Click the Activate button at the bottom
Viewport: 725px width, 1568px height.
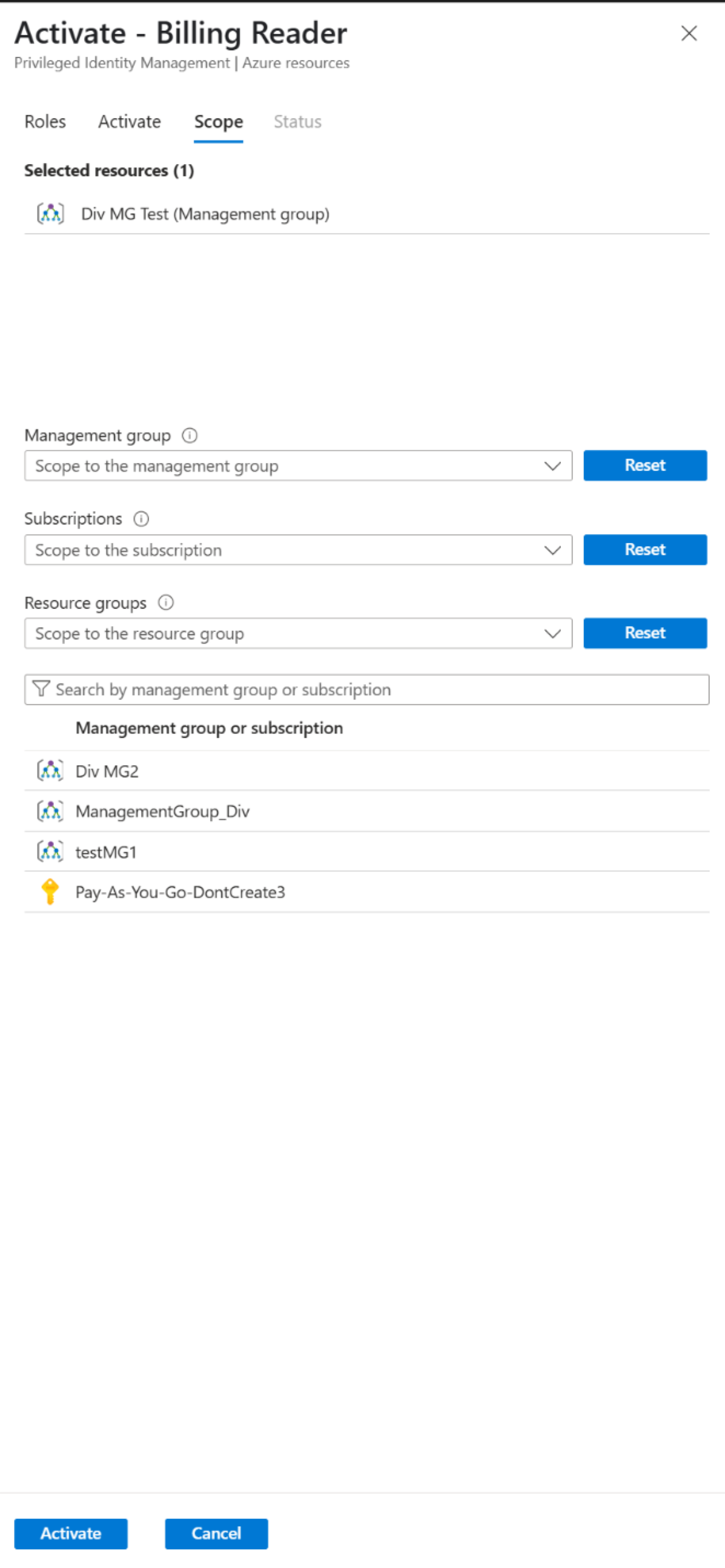(x=70, y=1533)
